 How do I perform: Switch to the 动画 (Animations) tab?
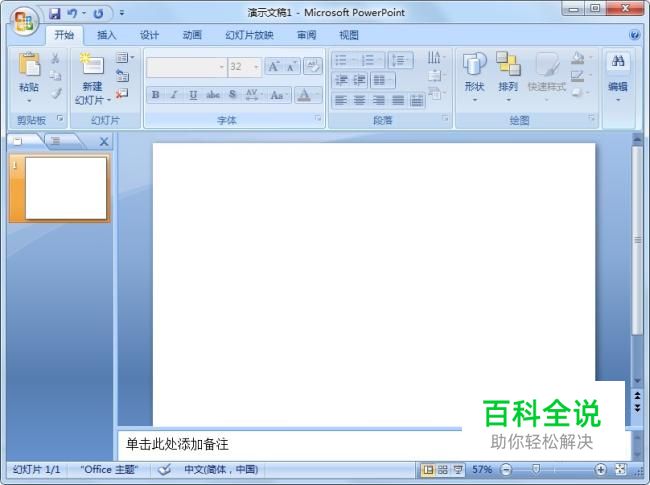coord(192,35)
